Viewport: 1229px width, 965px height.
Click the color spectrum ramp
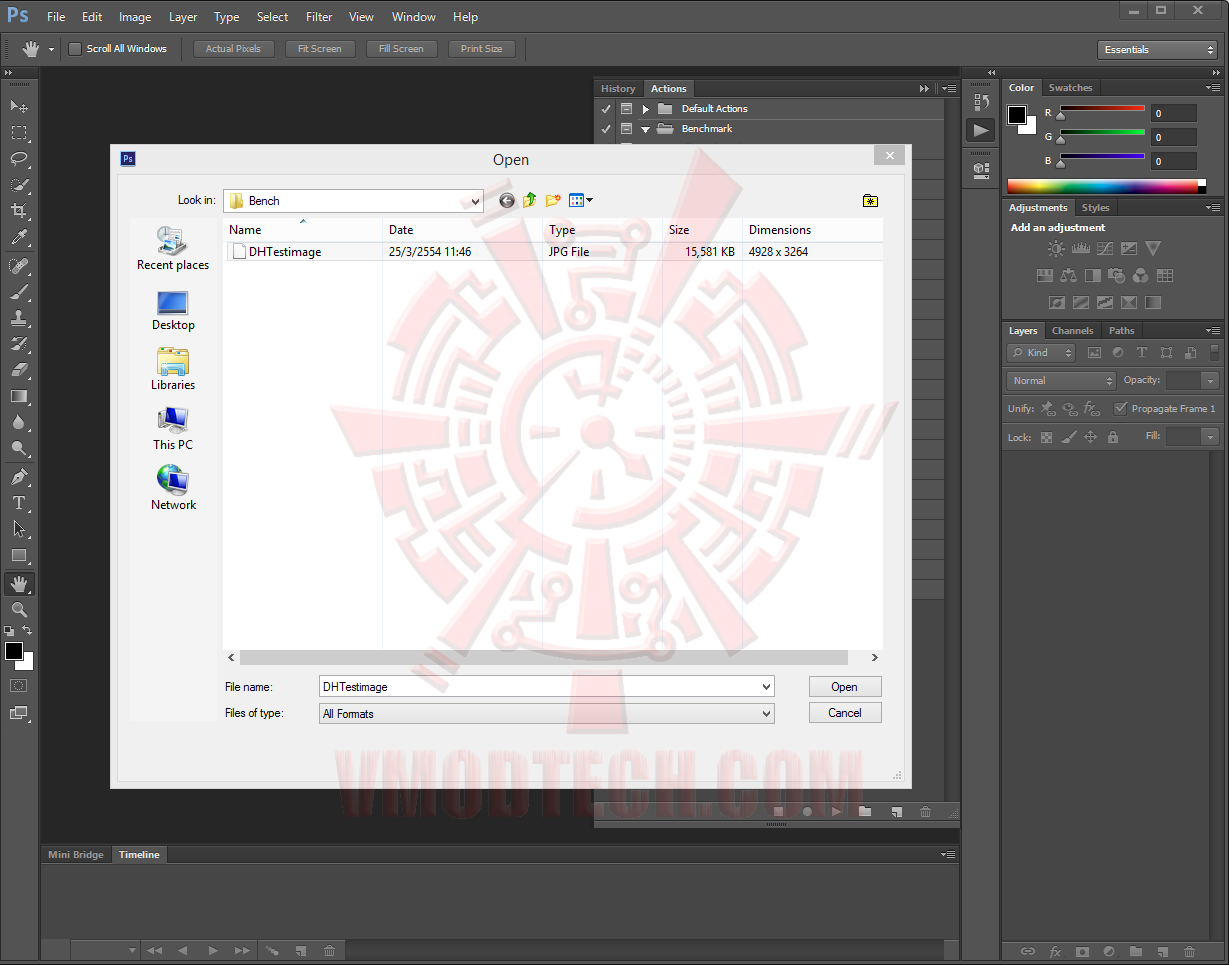[x=1106, y=186]
